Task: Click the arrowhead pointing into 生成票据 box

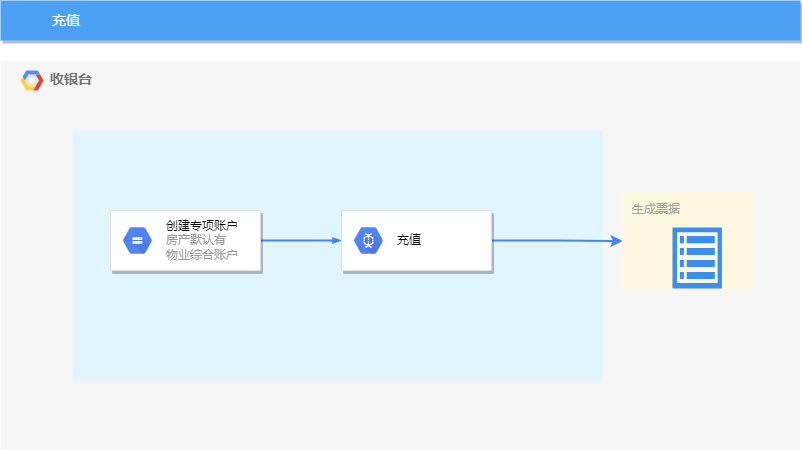Action: [616, 241]
